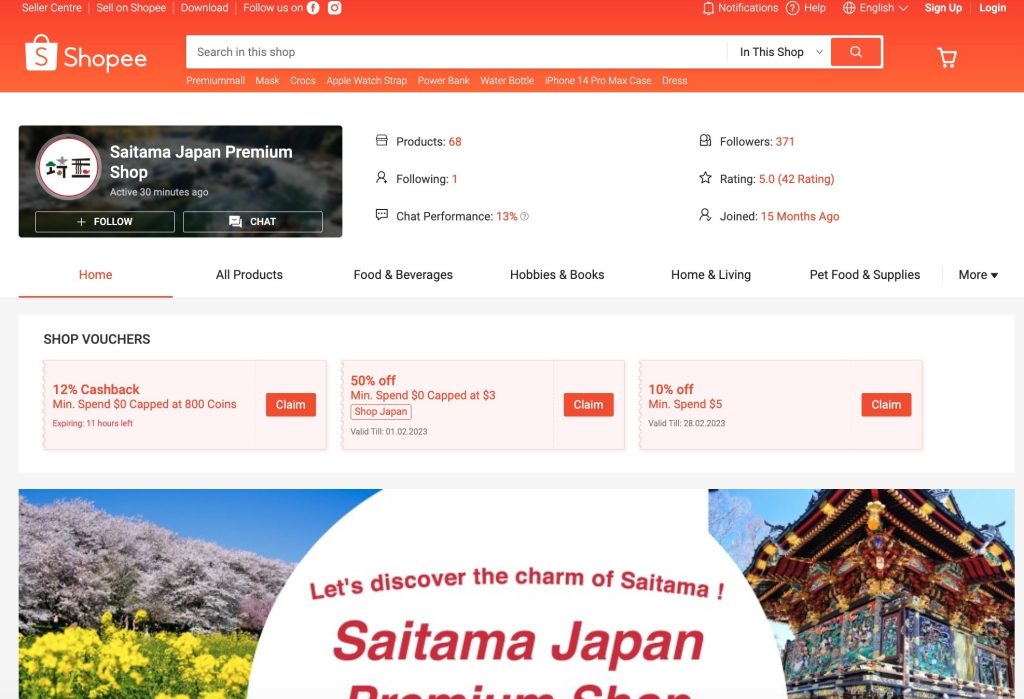Open Shopee's Instagram page icon
Viewport: 1024px width, 699px height.
[334, 8]
